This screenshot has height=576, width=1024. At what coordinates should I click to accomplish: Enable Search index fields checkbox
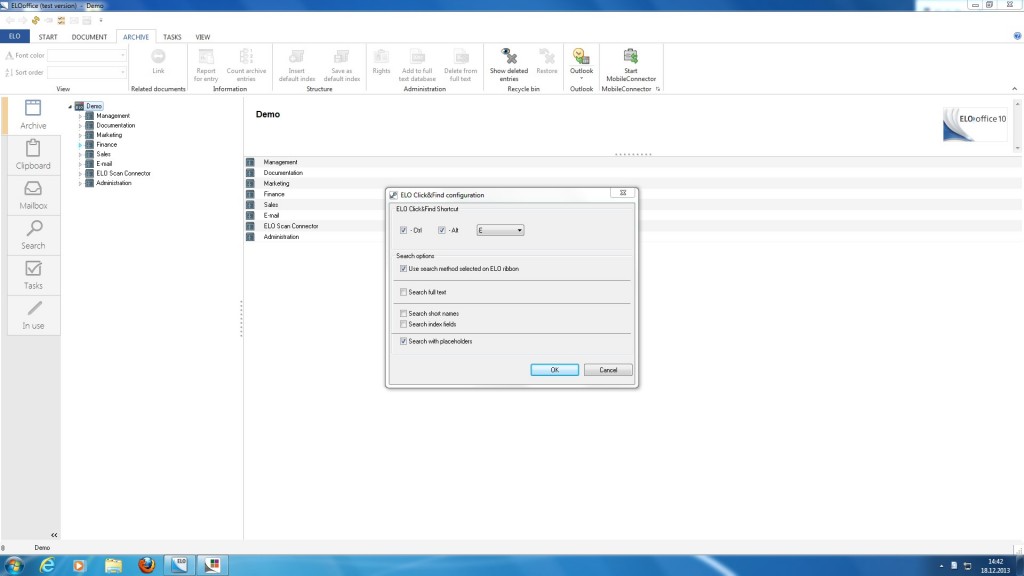(404, 324)
